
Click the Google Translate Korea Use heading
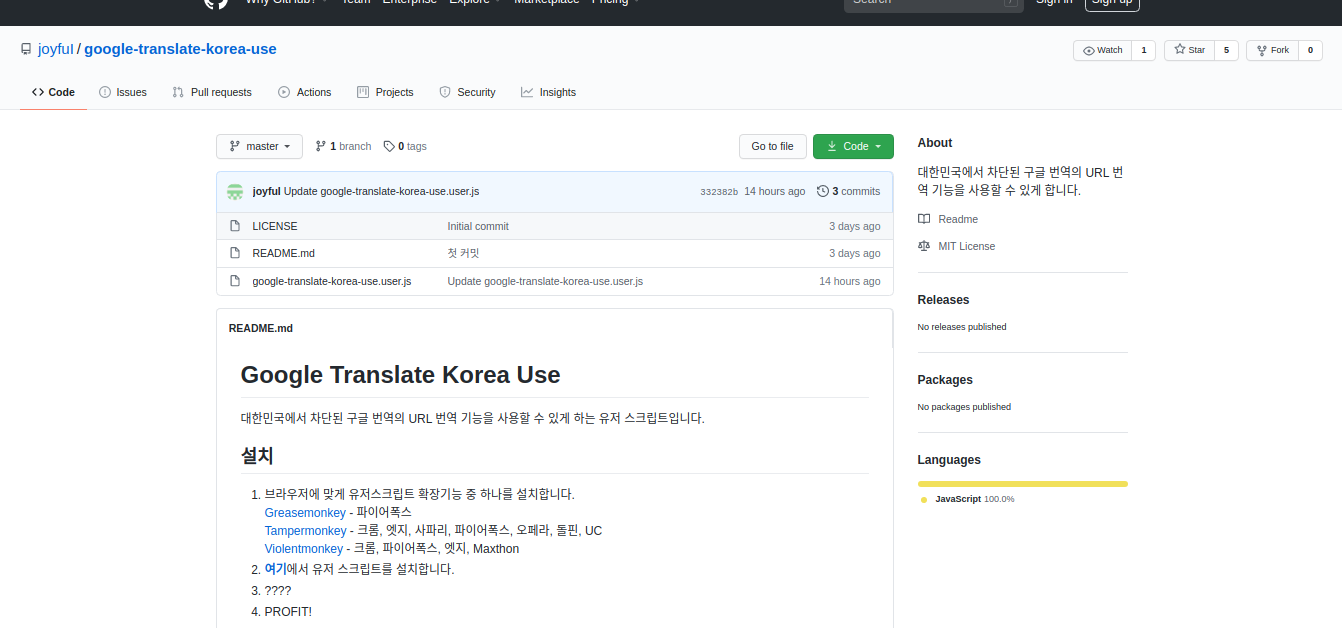click(400, 375)
